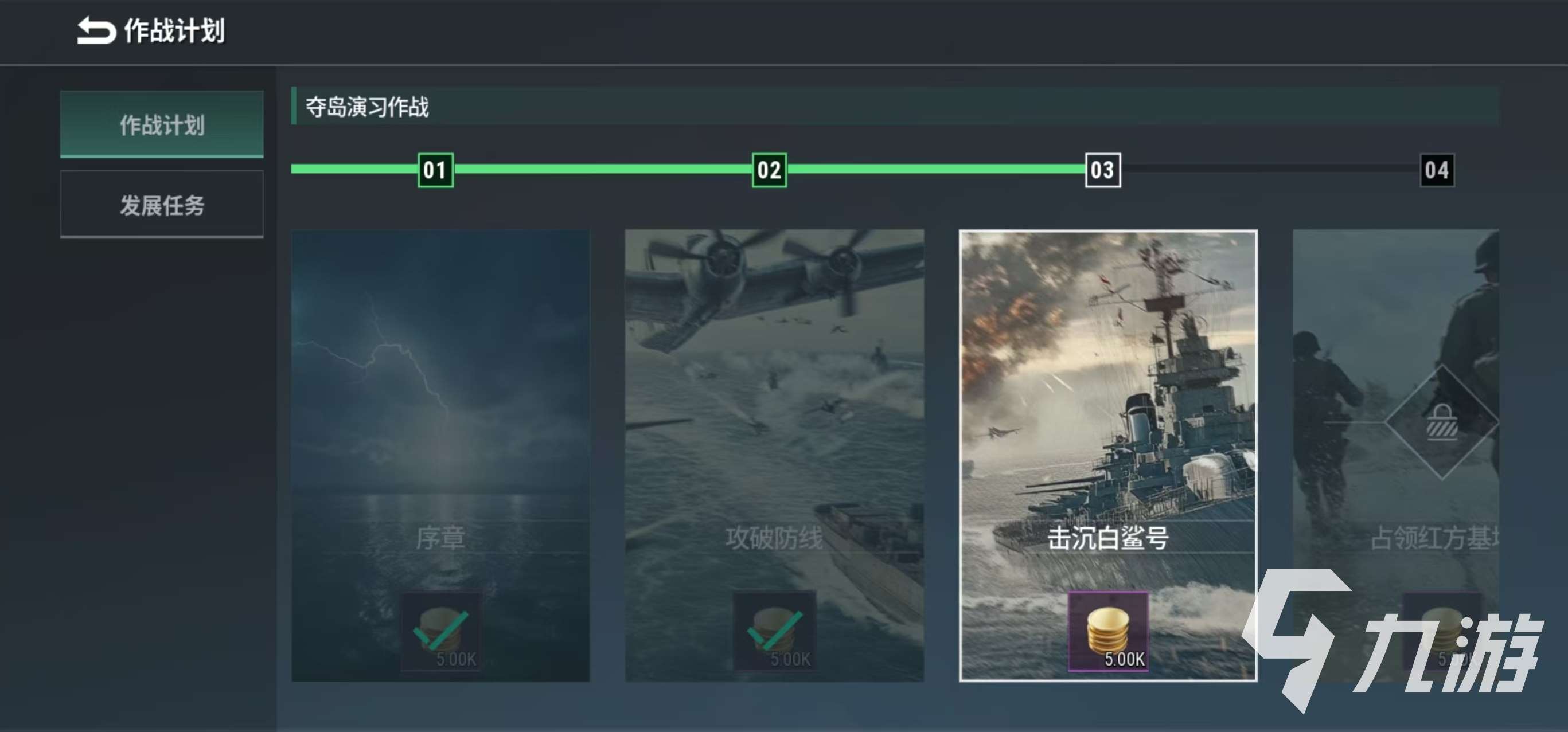This screenshot has width=1568, height=732.
Task: Open the gold coin reward on 击沉白鲨号
Action: click(x=1109, y=631)
